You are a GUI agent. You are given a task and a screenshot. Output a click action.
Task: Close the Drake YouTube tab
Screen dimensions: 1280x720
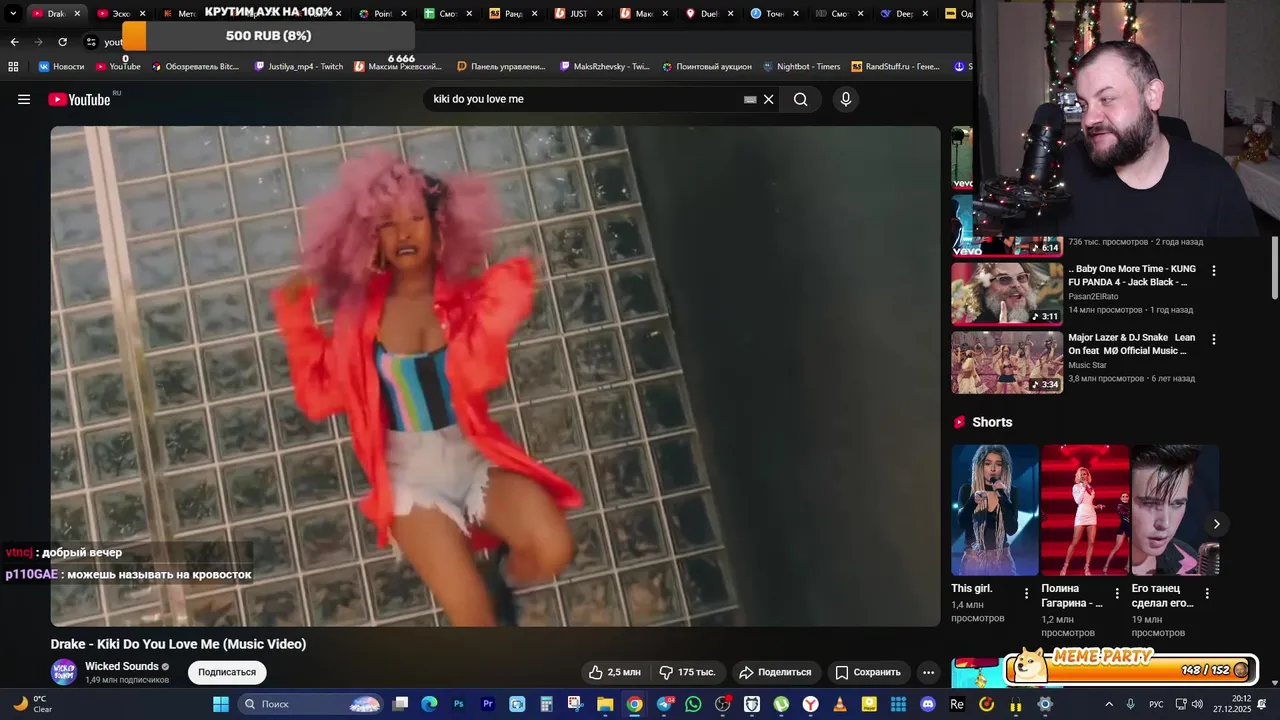[77, 13]
